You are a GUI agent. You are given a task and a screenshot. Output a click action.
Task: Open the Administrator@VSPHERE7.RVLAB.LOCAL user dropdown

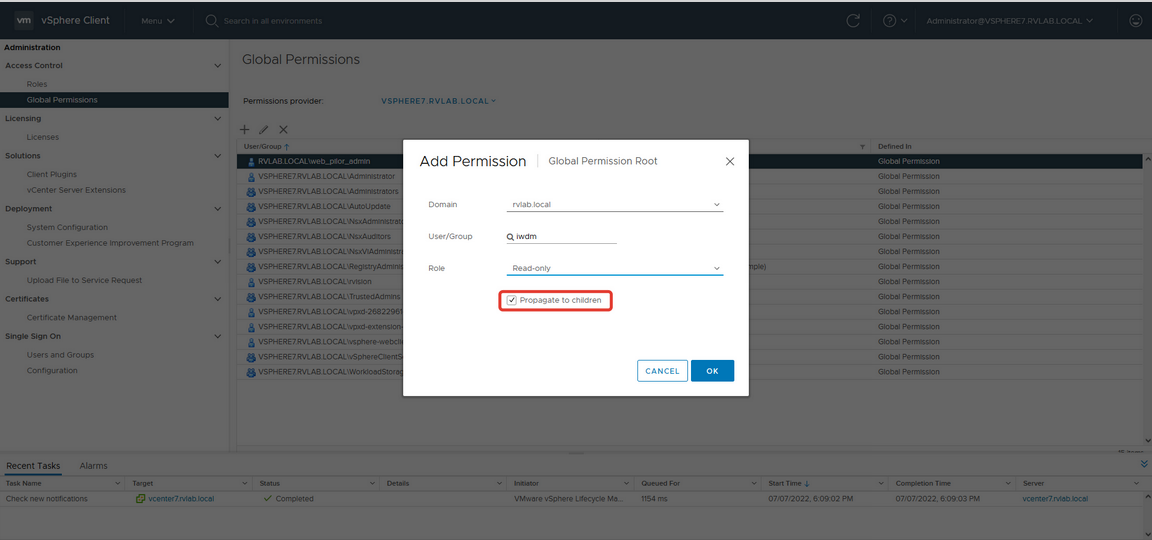click(x=1009, y=21)
